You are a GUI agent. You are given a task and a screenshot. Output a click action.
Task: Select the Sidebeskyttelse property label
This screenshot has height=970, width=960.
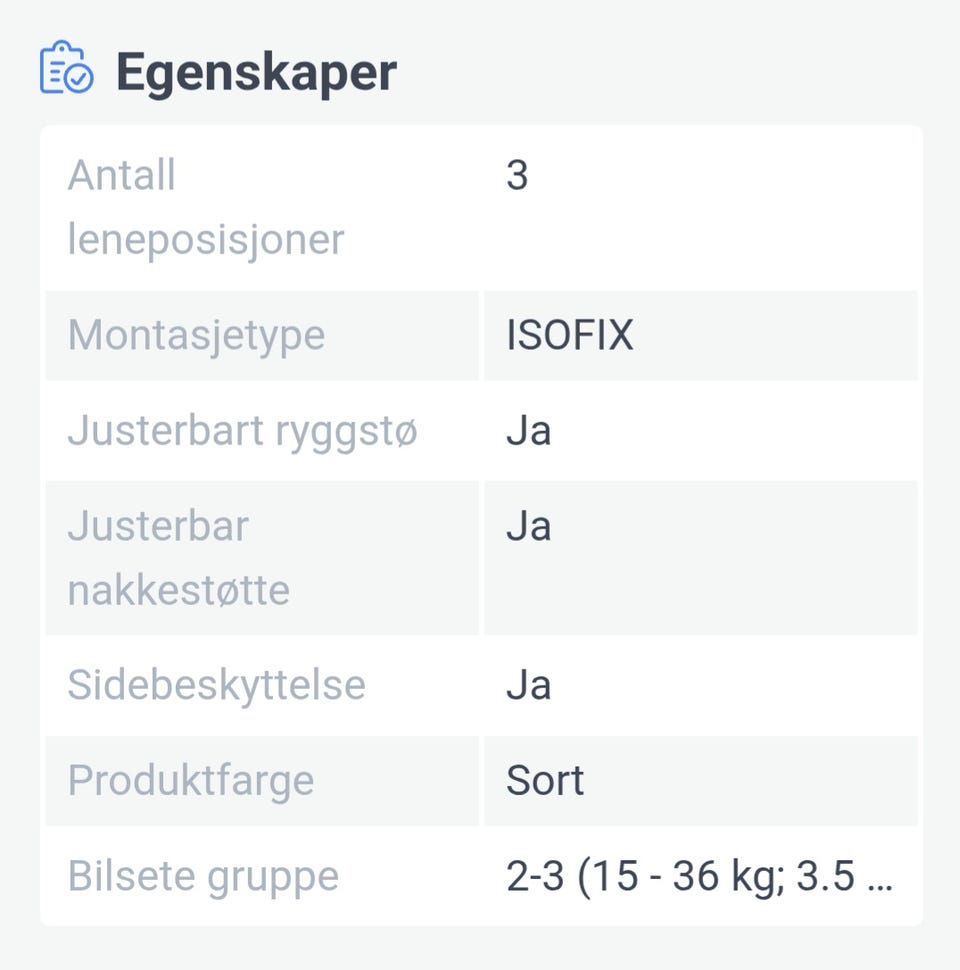216,685
